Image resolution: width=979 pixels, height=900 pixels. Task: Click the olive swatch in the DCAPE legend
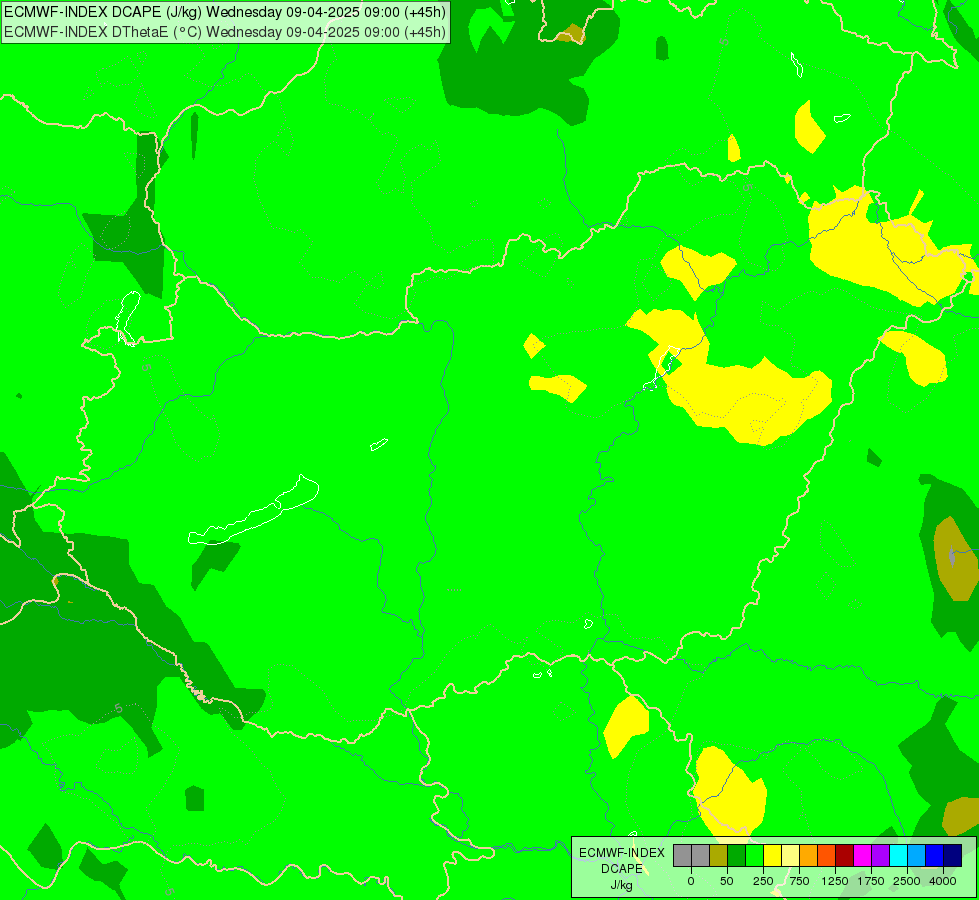(x=719, y=856)
